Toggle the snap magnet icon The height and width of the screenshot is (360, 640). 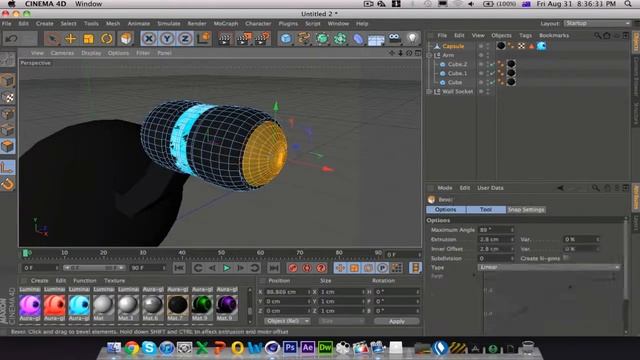tap(8, 184)
